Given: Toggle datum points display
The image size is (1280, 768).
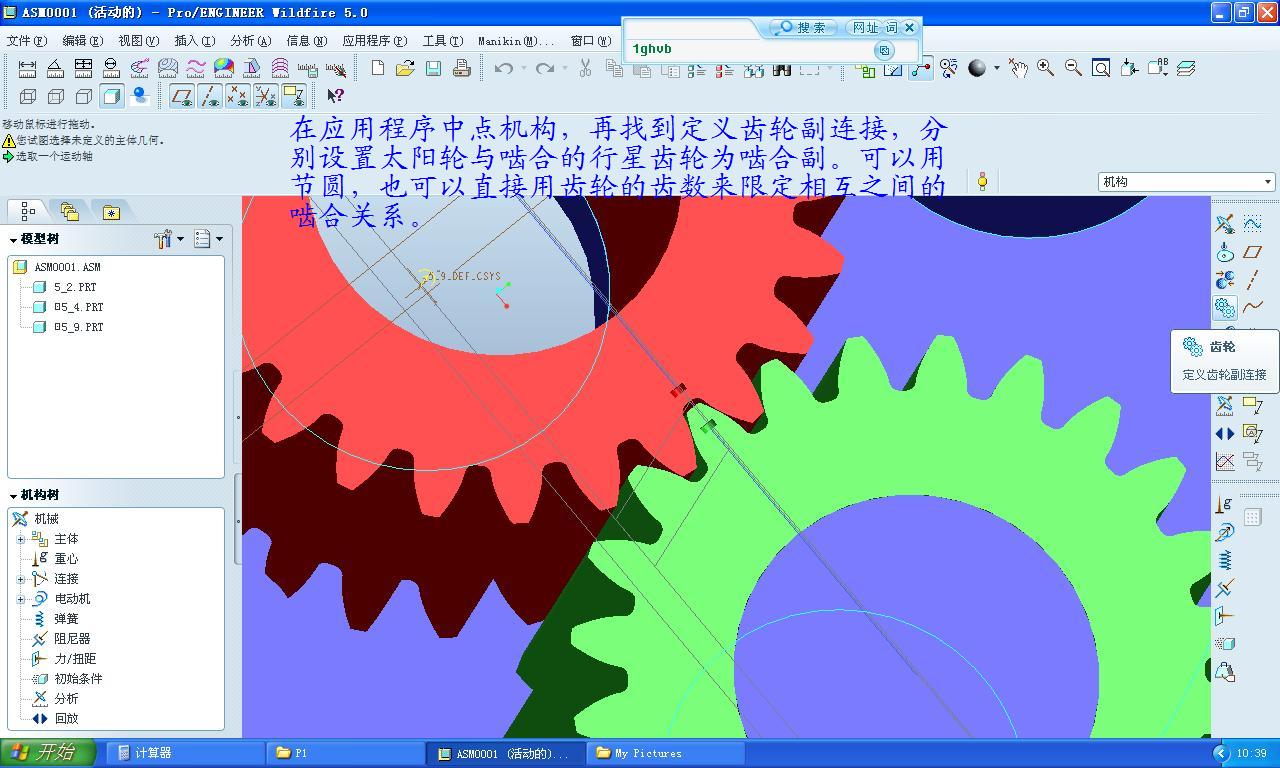Looking at the screenshot, I should (237, 96).
